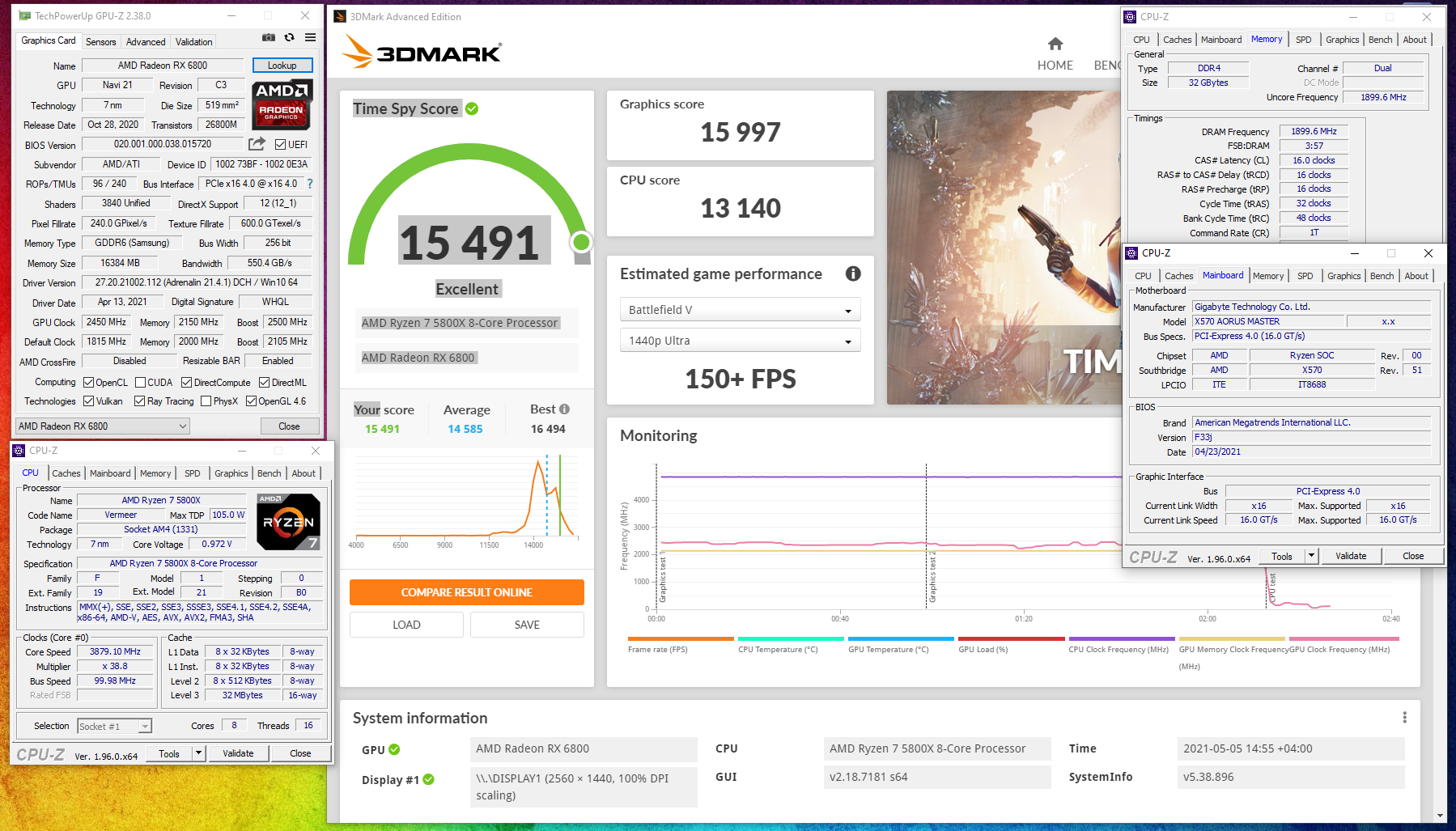
Task: Open the System information three-dot menu
Action: tap(1405, 718)
